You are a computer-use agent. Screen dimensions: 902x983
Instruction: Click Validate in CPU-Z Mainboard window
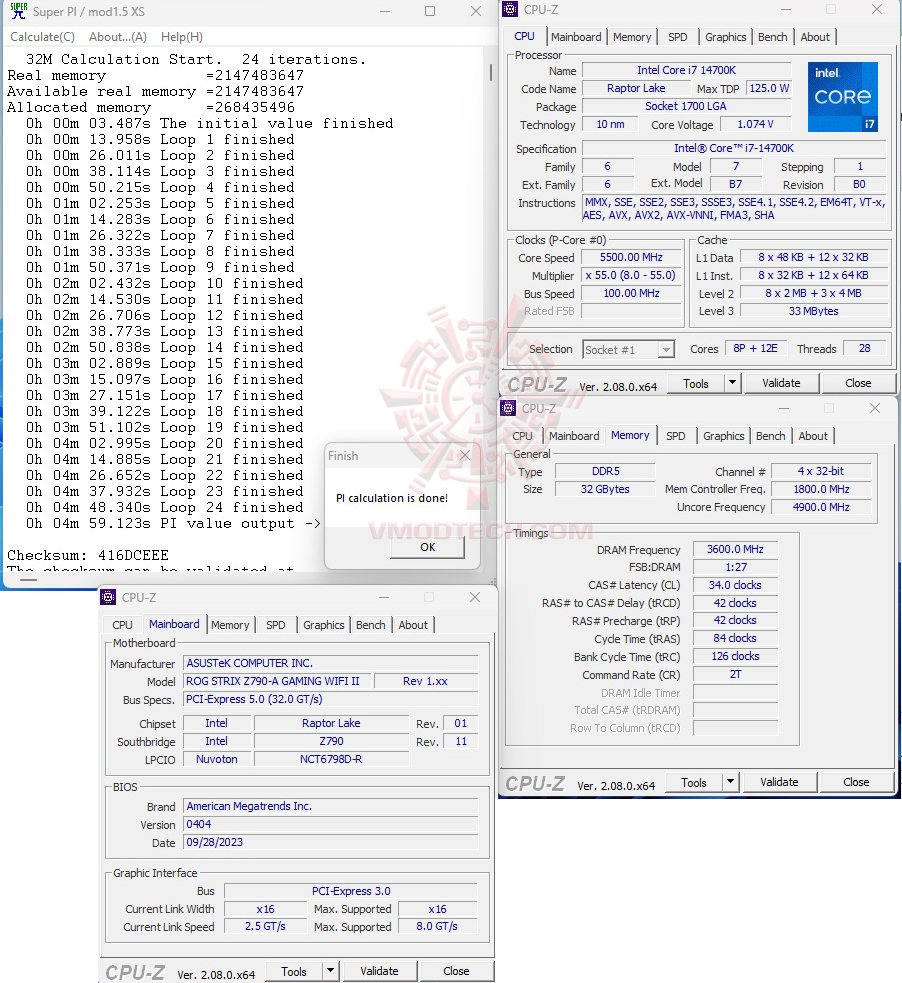click(379, 971)
